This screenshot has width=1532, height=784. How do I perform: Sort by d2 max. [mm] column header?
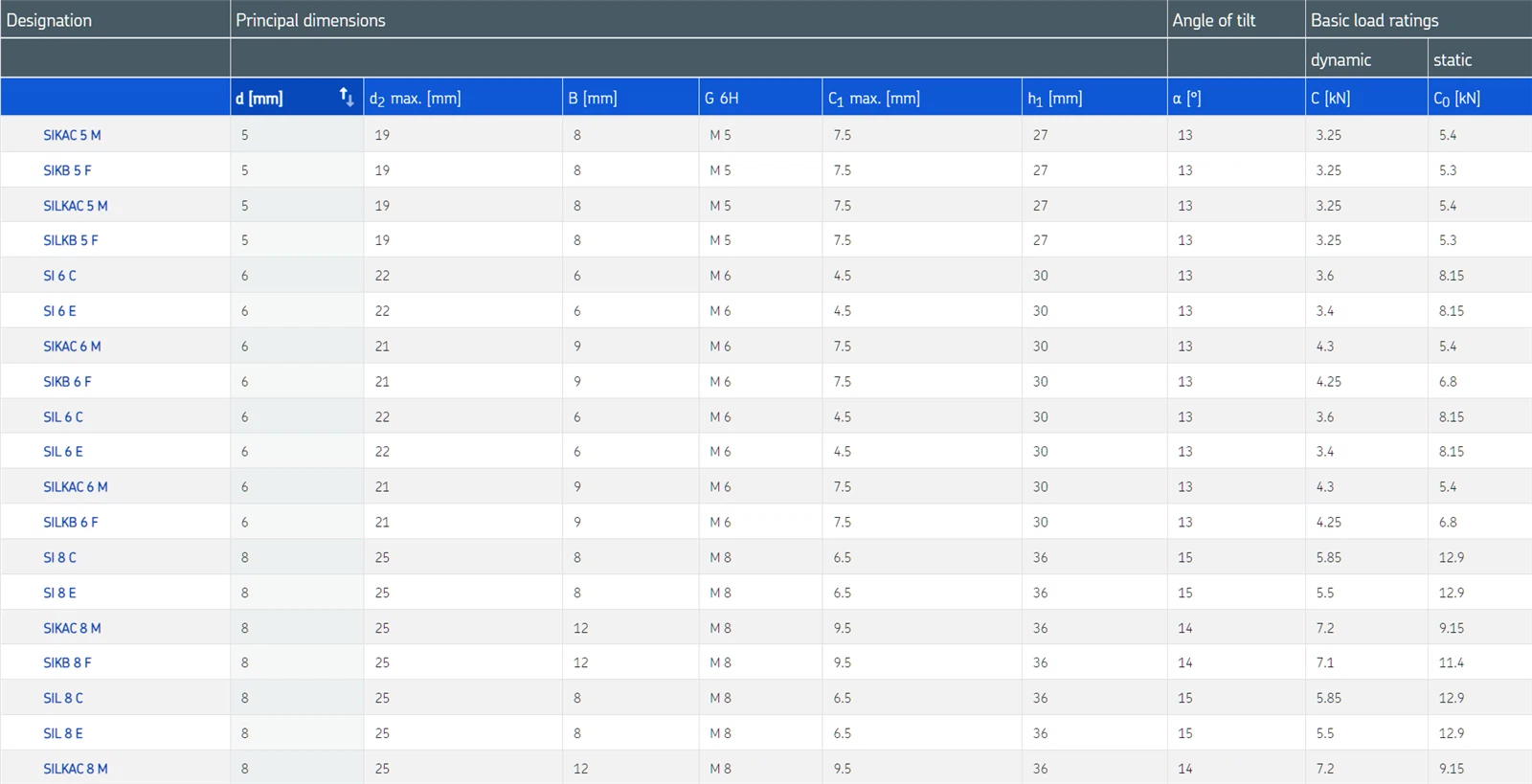(415, 99)
